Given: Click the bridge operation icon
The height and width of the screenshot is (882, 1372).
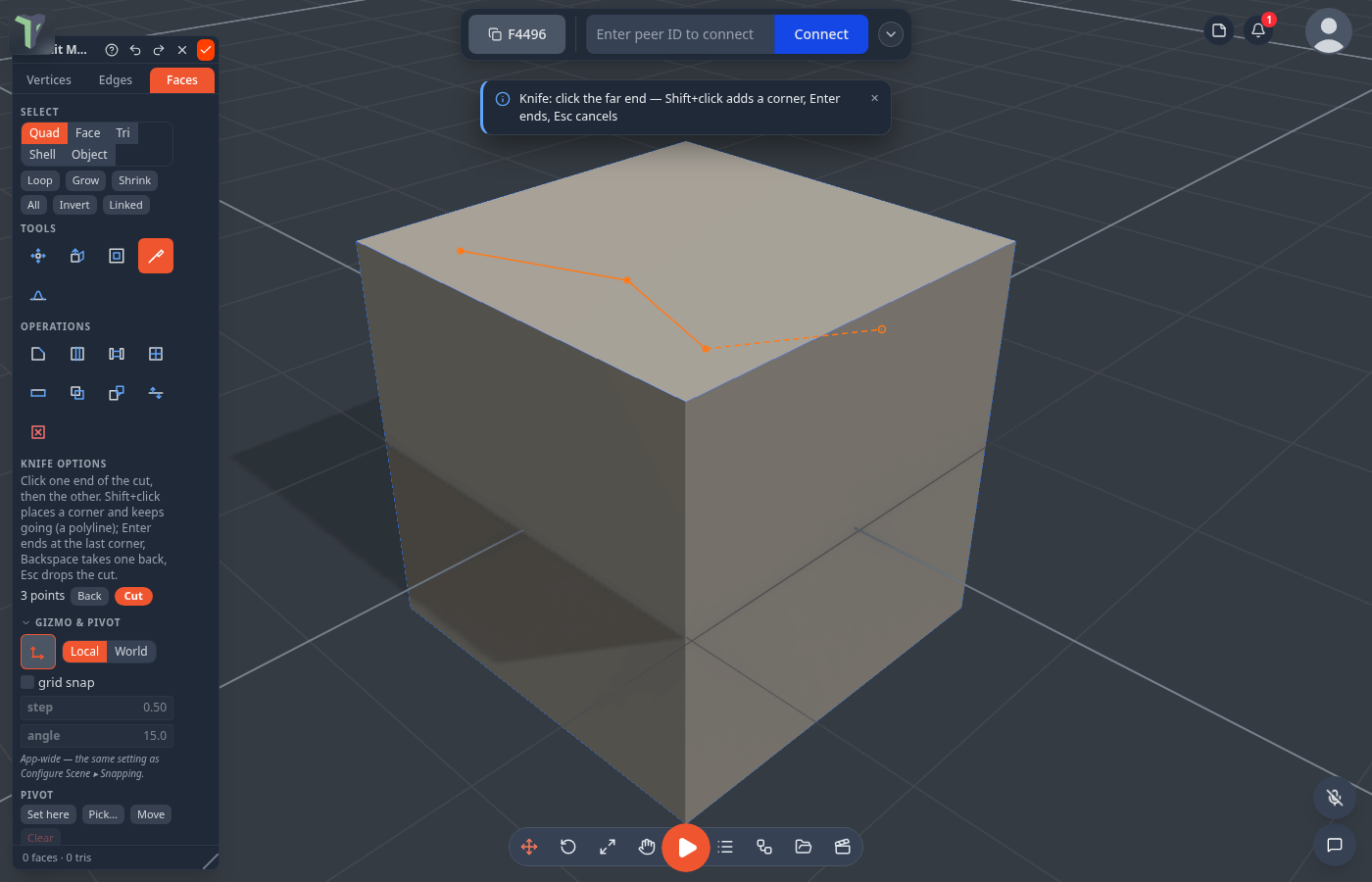Looking at the screenshot, I should point(117,354).
